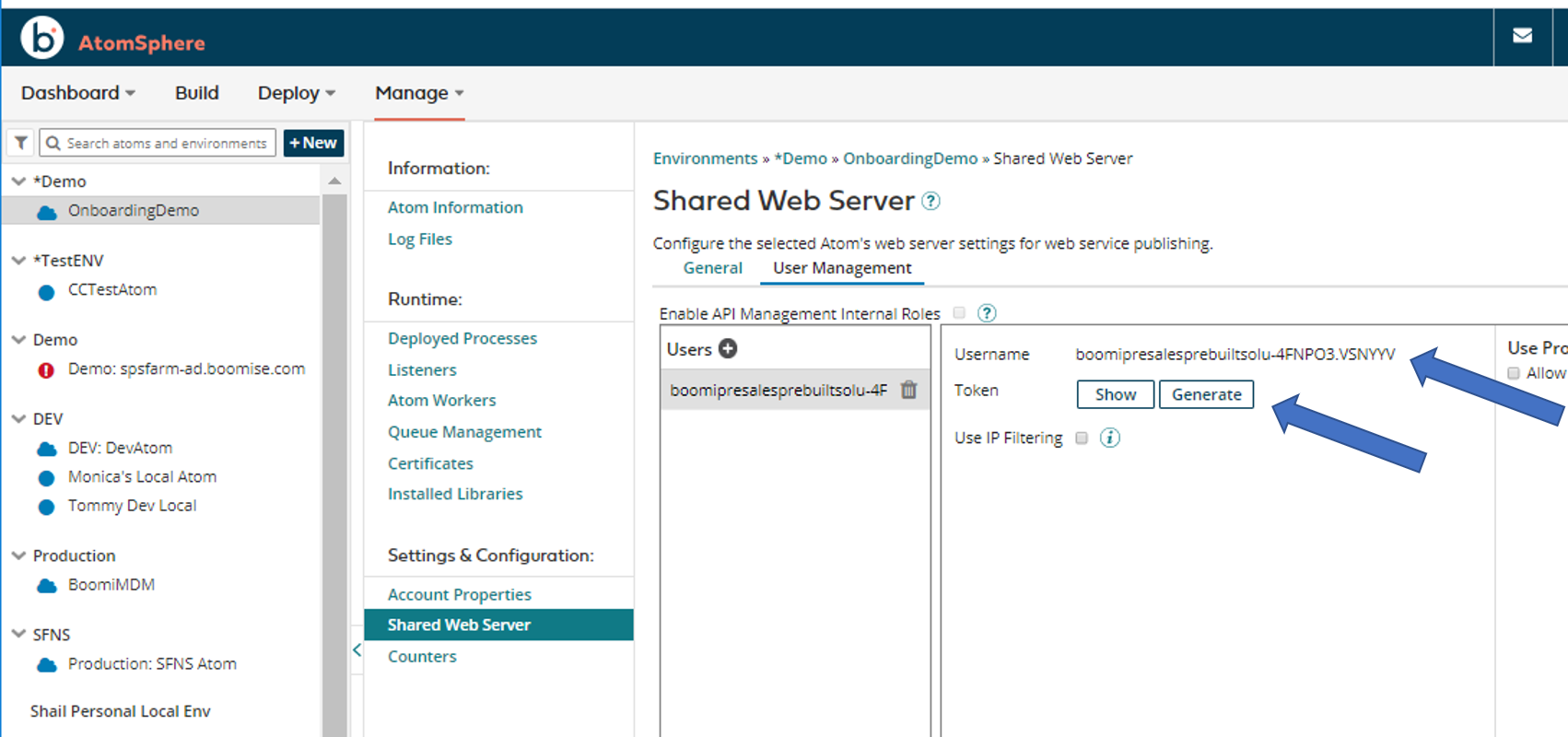Collapse the Production environment group
The width and height of the screenshot is (1568, 737).
18,556
